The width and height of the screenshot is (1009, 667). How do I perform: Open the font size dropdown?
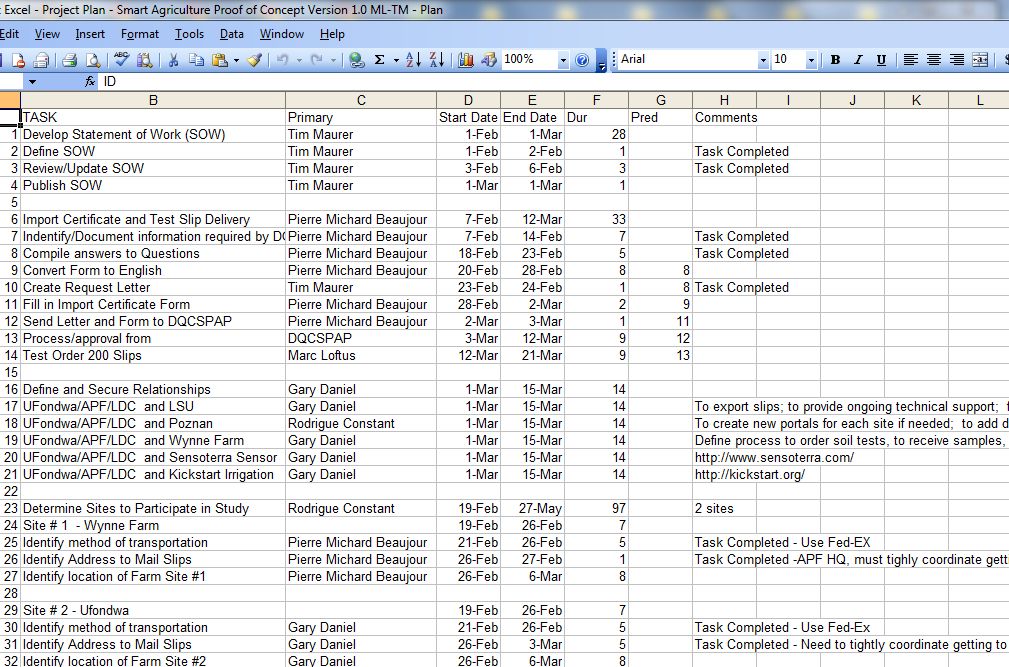811,60
